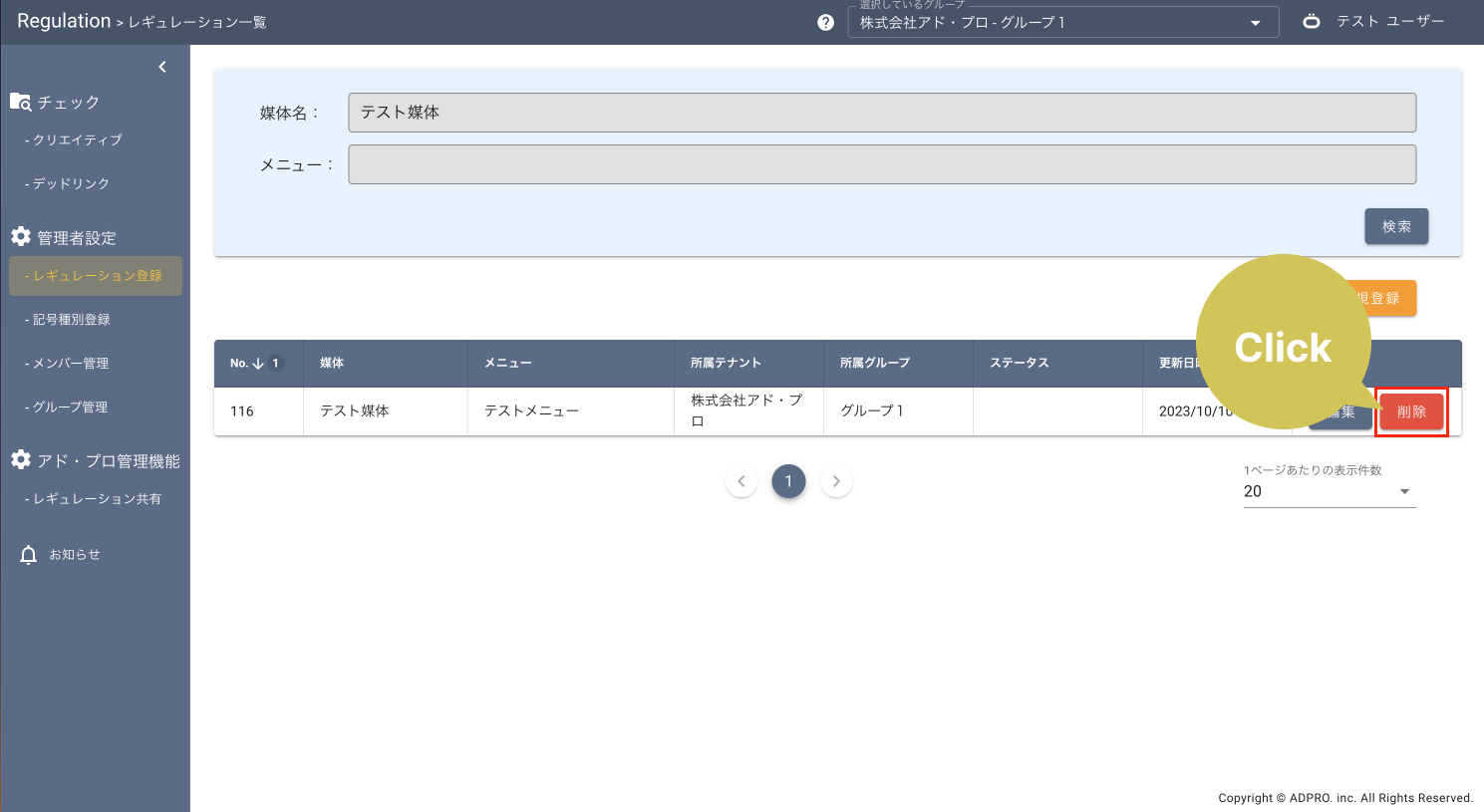The width and height of the screenshot is (1484, 812).
Task: Click the 媒体名 input showing テスト媒体
Action: coord(881,112)
